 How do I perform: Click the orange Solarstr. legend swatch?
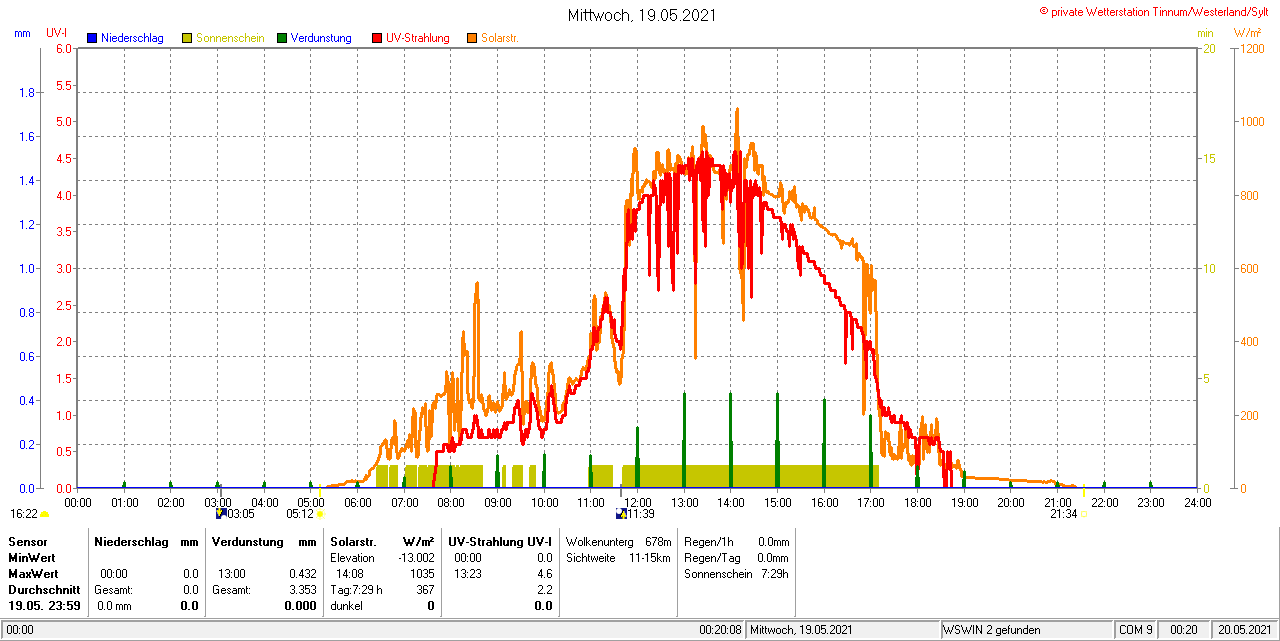coord(472,38)
